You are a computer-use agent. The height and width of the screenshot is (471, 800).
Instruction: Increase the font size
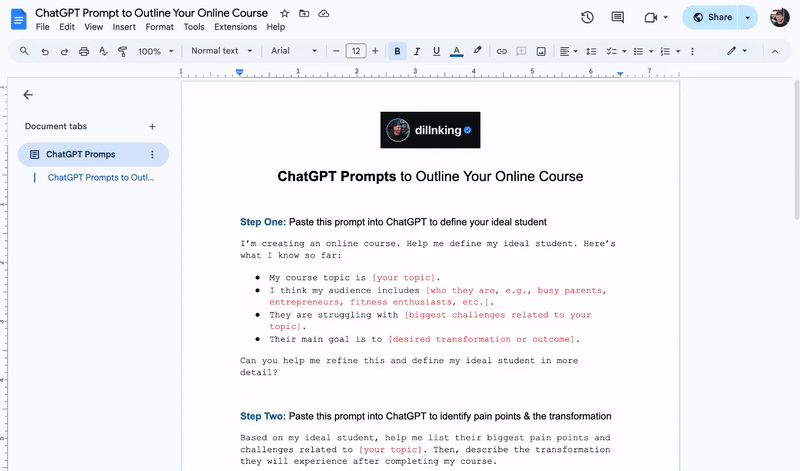pyautogui.click(x=376, y=51)
